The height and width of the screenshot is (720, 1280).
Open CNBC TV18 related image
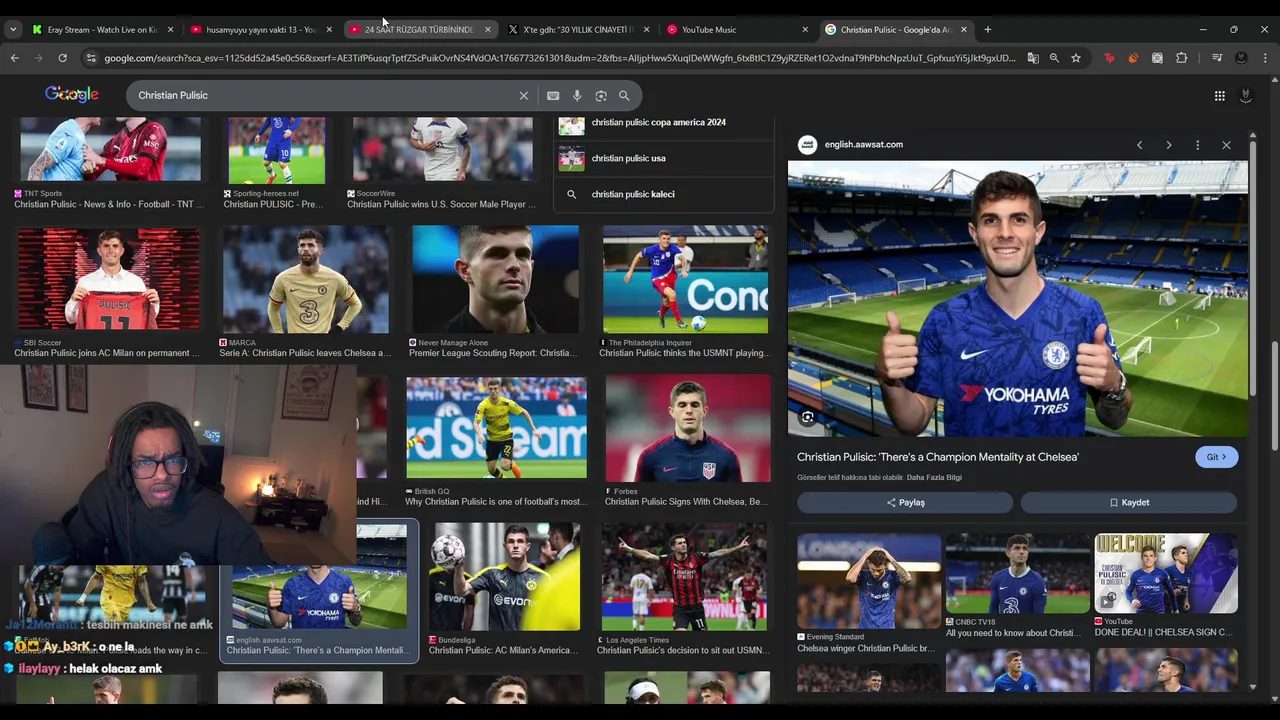click(x=1017, y=574)
